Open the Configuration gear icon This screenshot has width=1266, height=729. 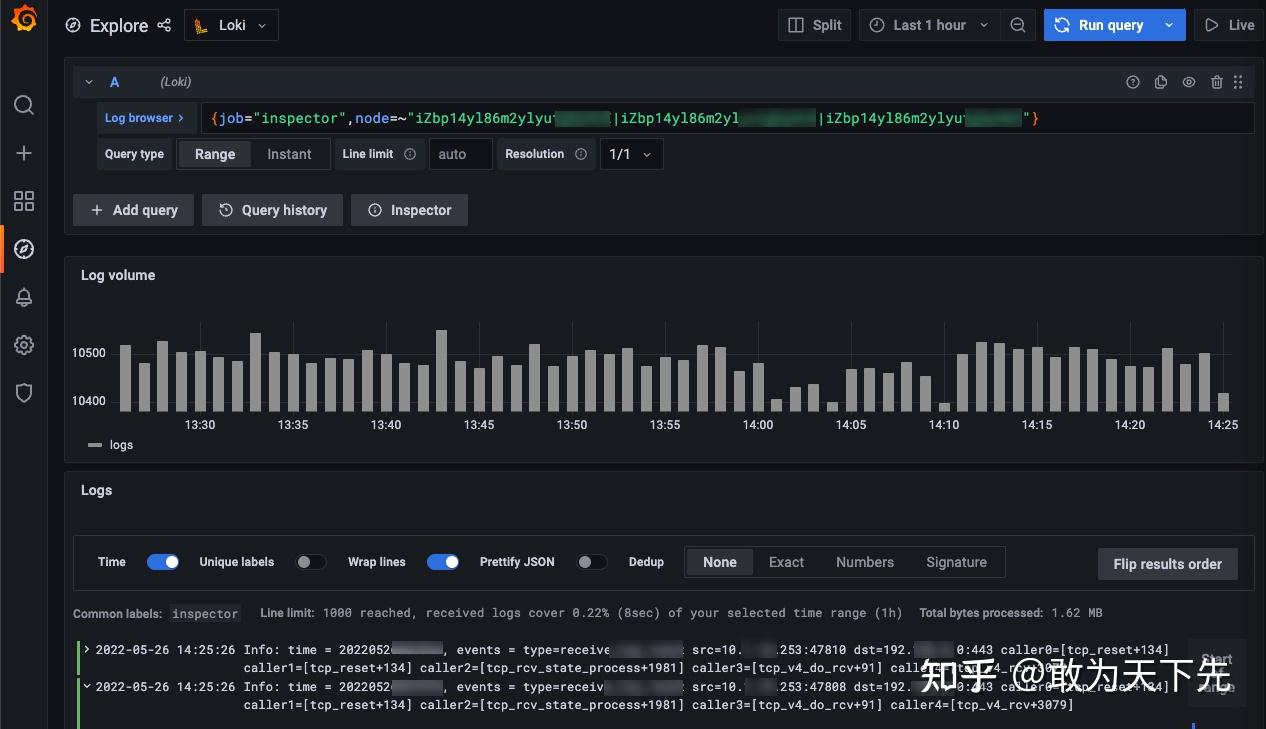(24, 345)
